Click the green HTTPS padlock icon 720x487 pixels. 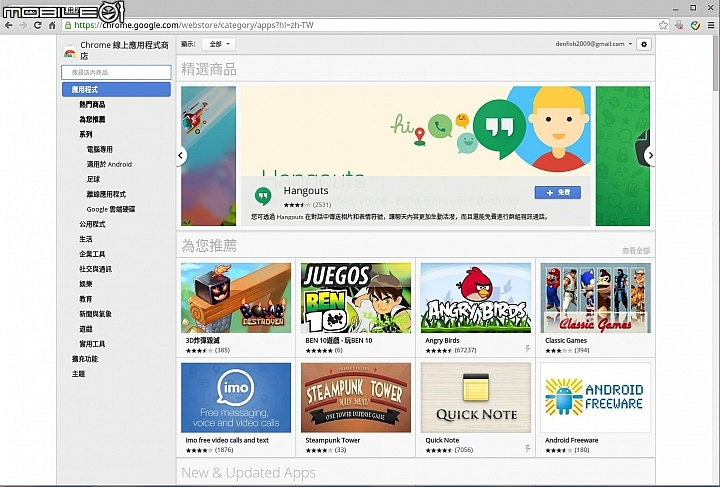(x=68, y=25)
